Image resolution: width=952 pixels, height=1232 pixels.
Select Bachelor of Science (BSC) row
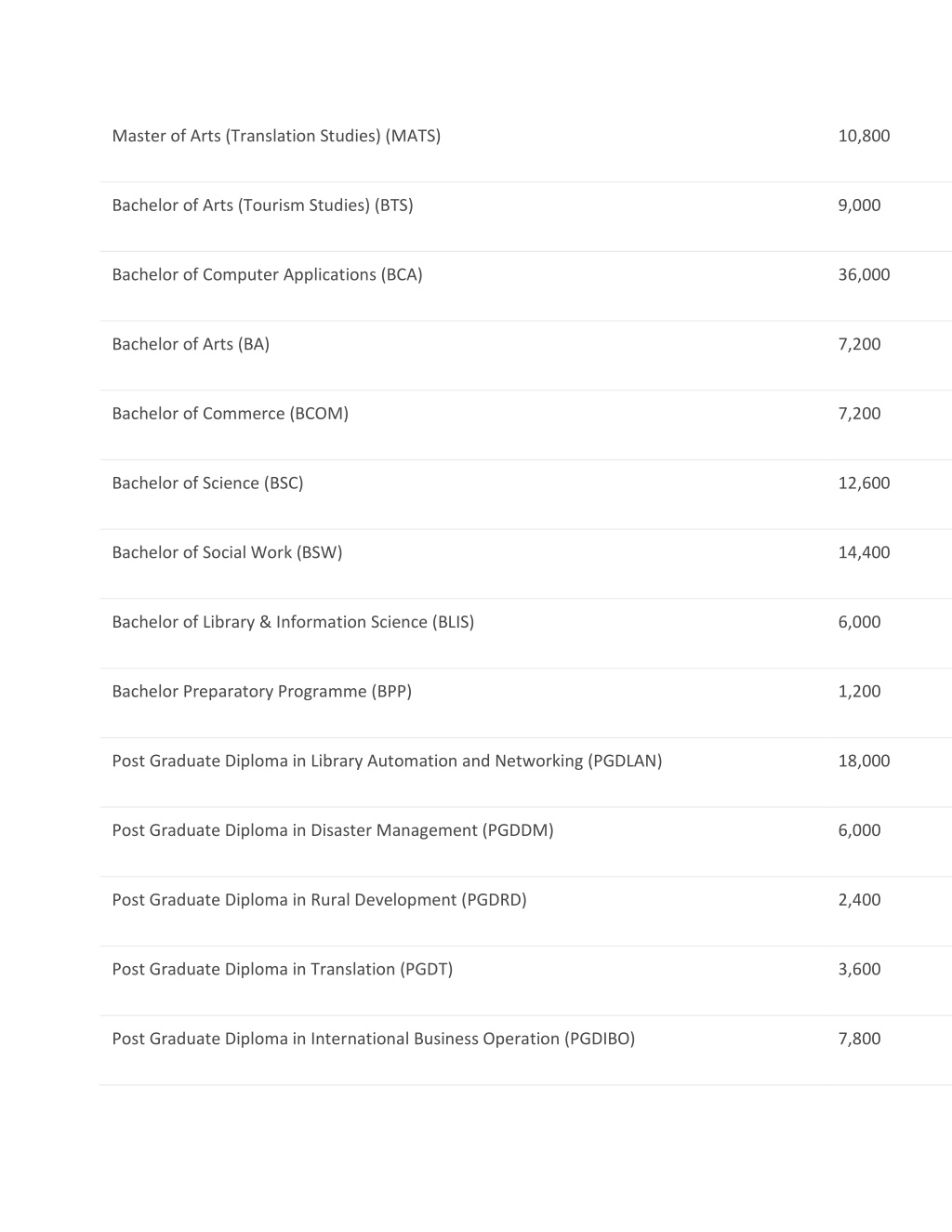(x=207, y=483)
